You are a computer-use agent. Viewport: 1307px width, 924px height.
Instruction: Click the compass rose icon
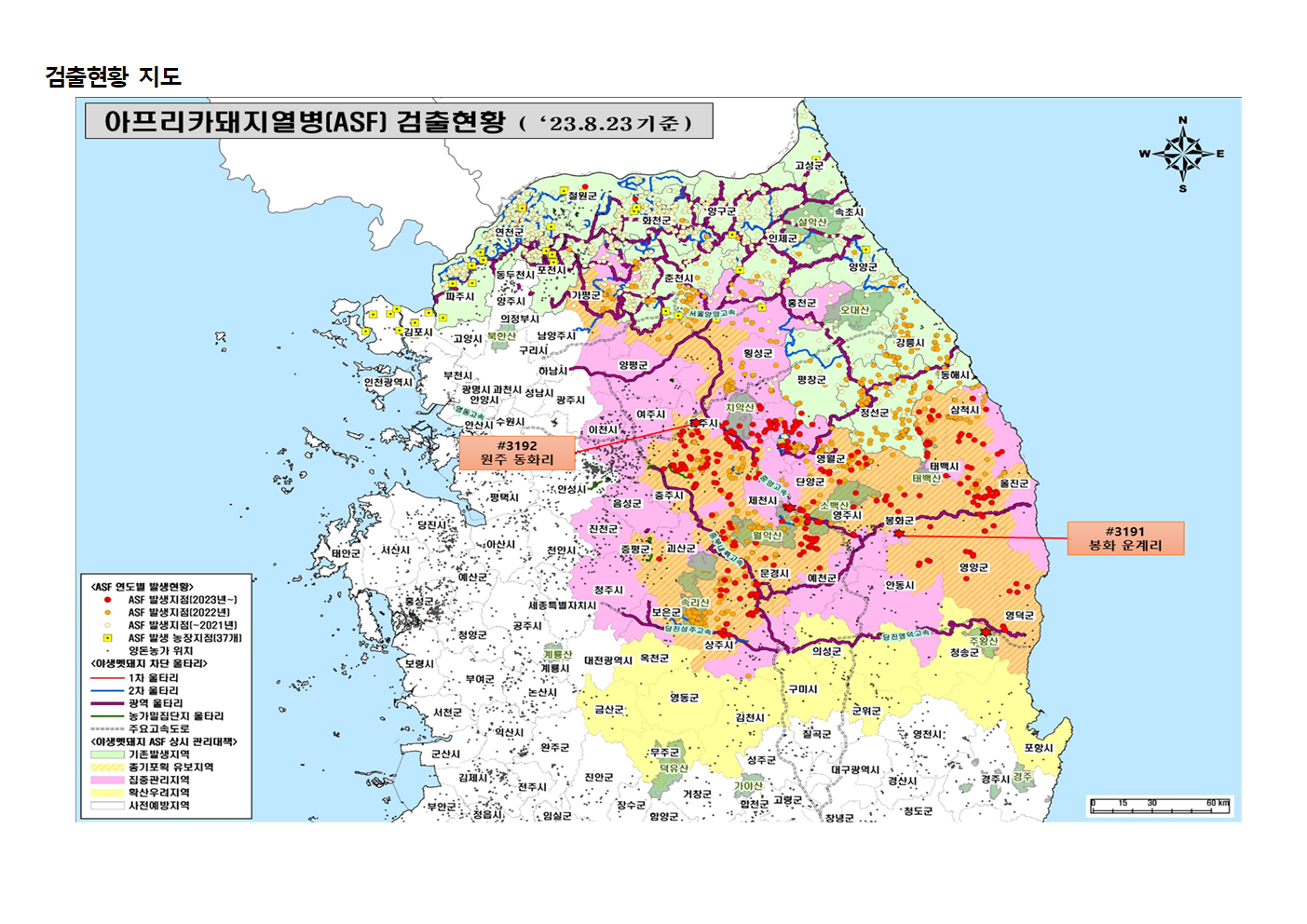pyautogui.click(x=1182, y=154)
